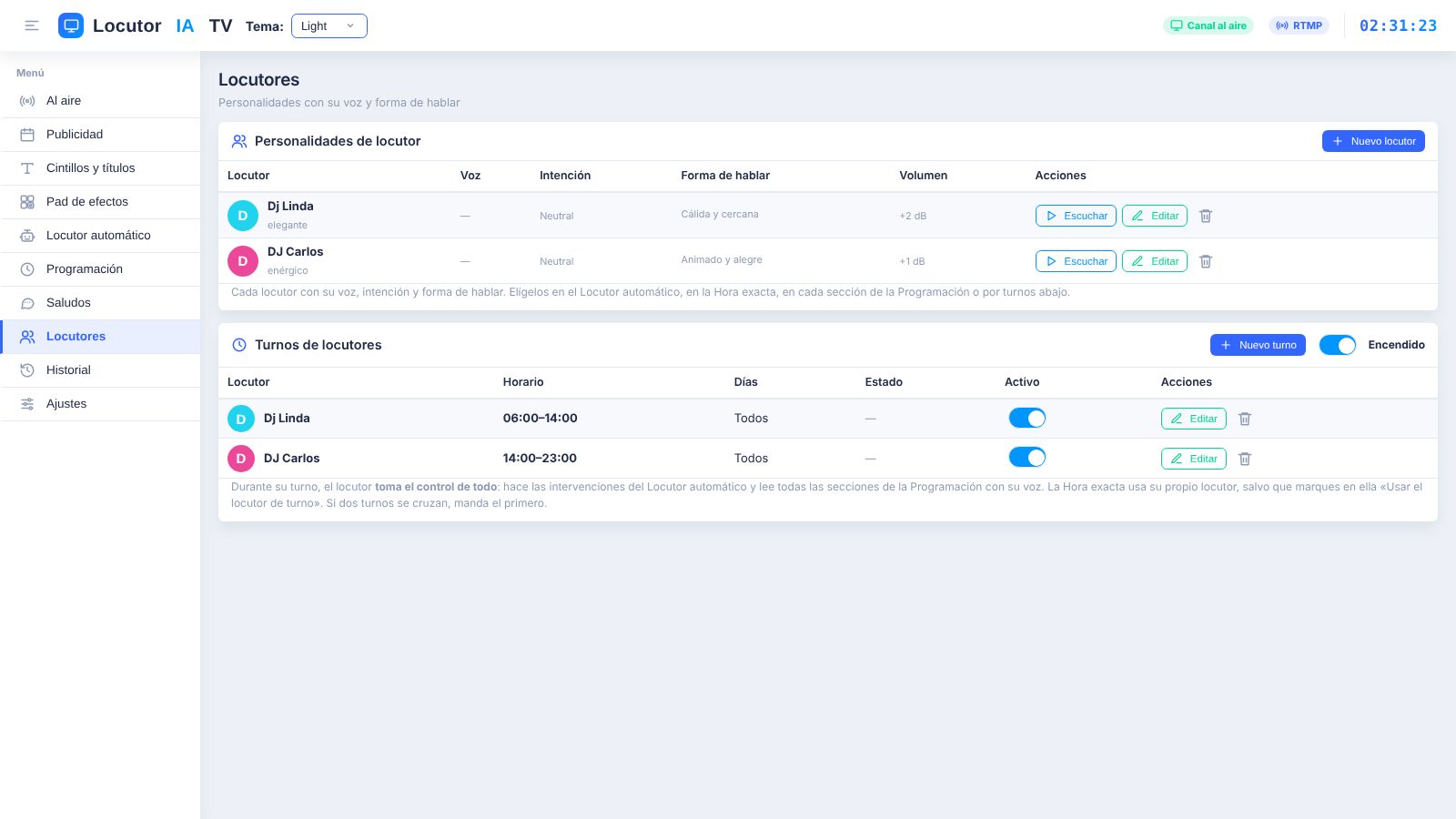Edit the DJ Carlos personality
The image size is (1456, 819).
click(1155, 261)
